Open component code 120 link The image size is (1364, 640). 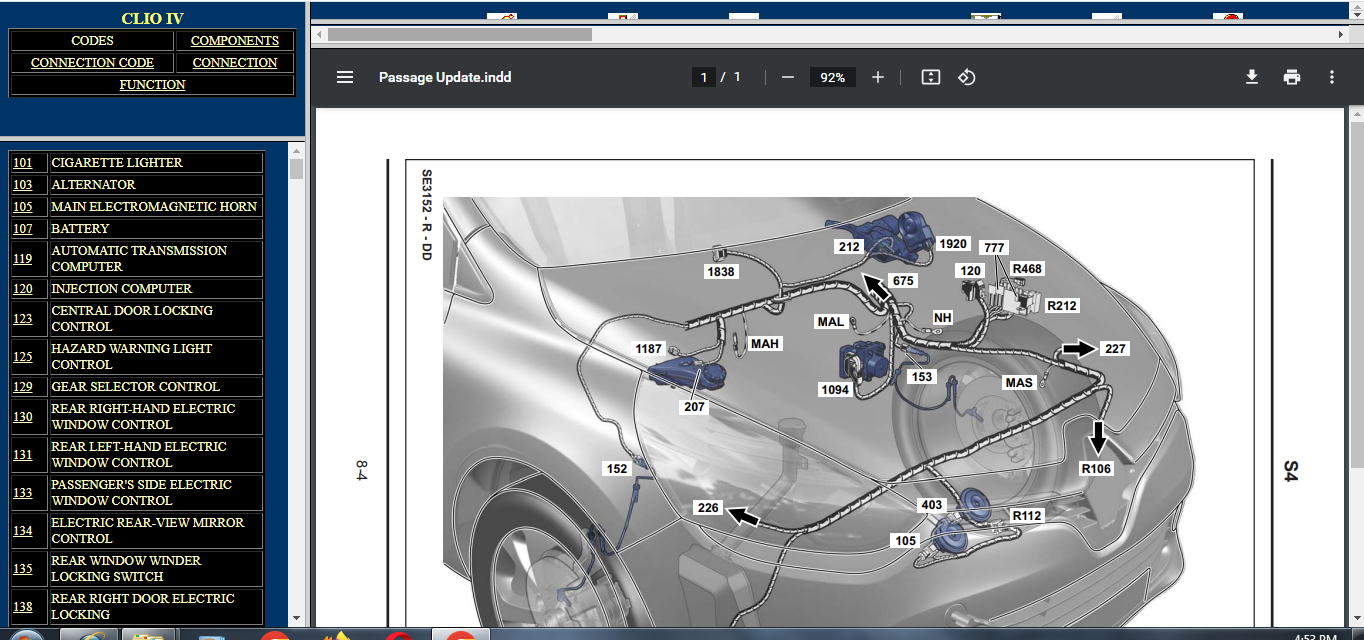click(23, 288)
